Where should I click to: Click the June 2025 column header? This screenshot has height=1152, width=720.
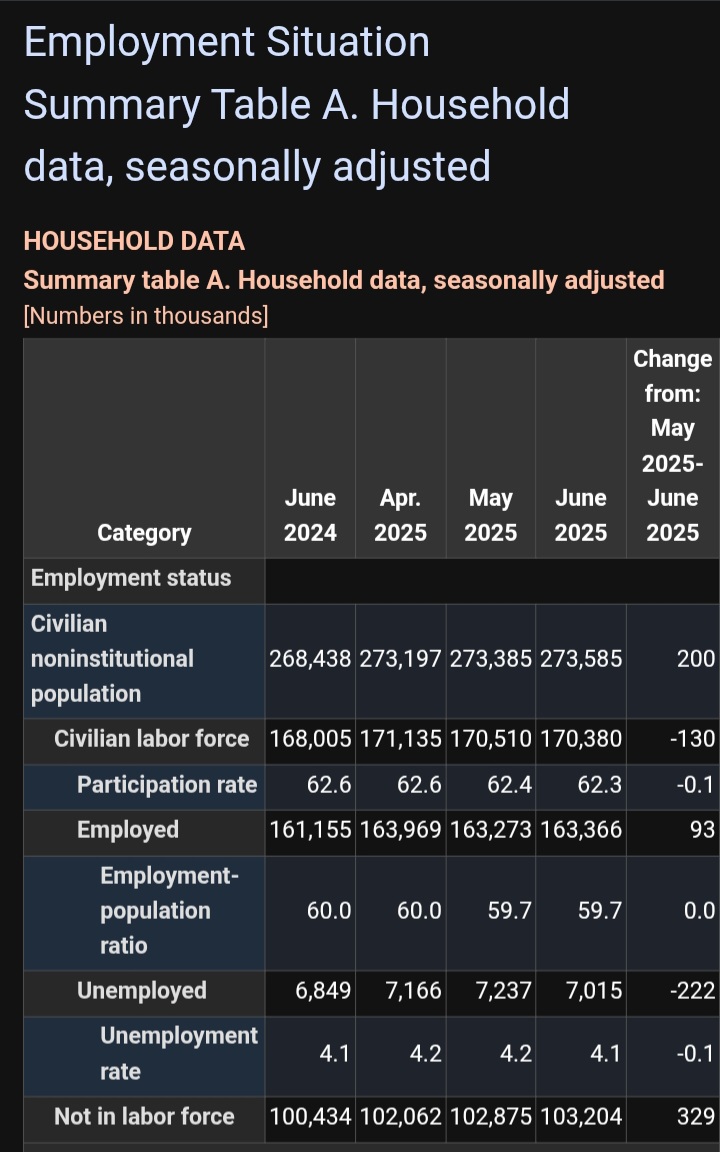(581, 515)
